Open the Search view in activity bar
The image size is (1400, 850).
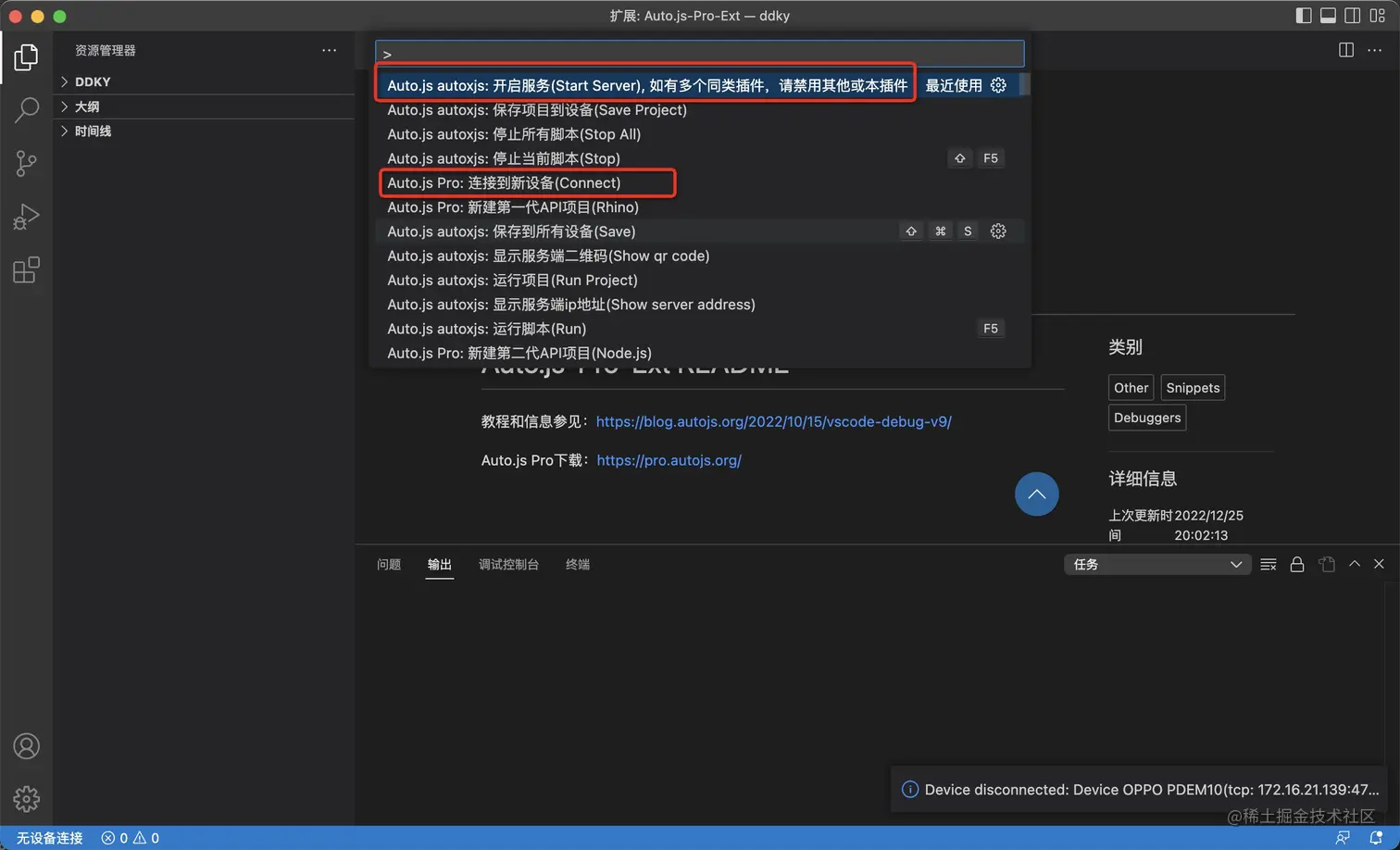(x=26, y=110)
